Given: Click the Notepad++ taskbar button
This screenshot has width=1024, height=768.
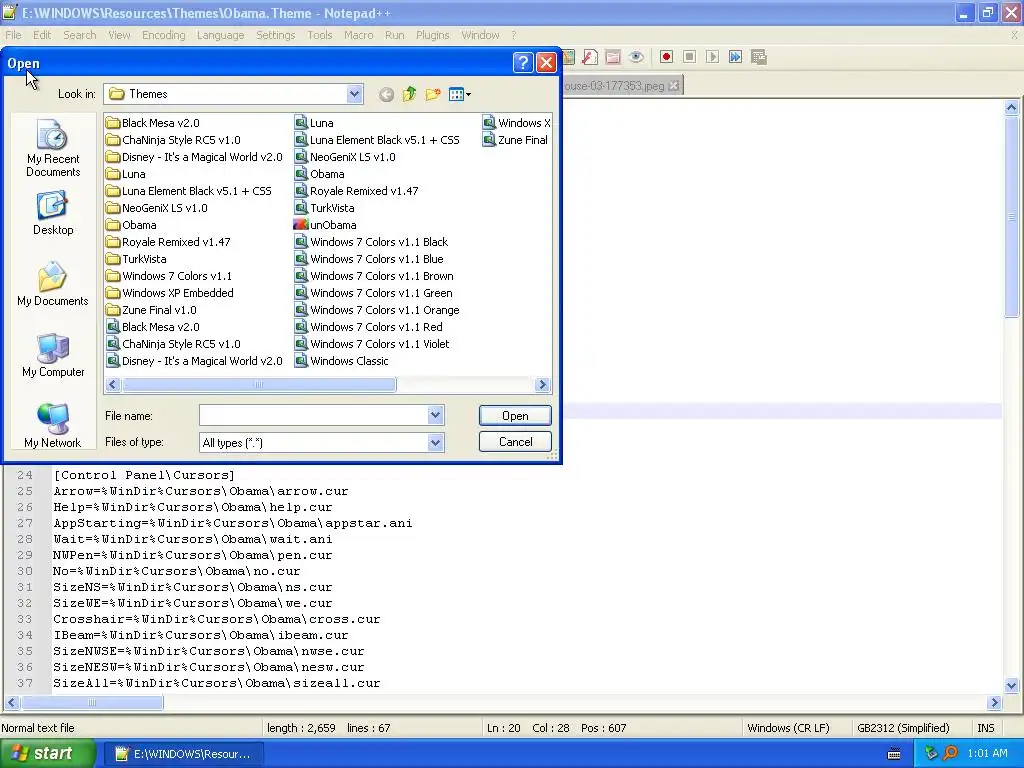Looking at the screenshot, I should tap(183, 754).
